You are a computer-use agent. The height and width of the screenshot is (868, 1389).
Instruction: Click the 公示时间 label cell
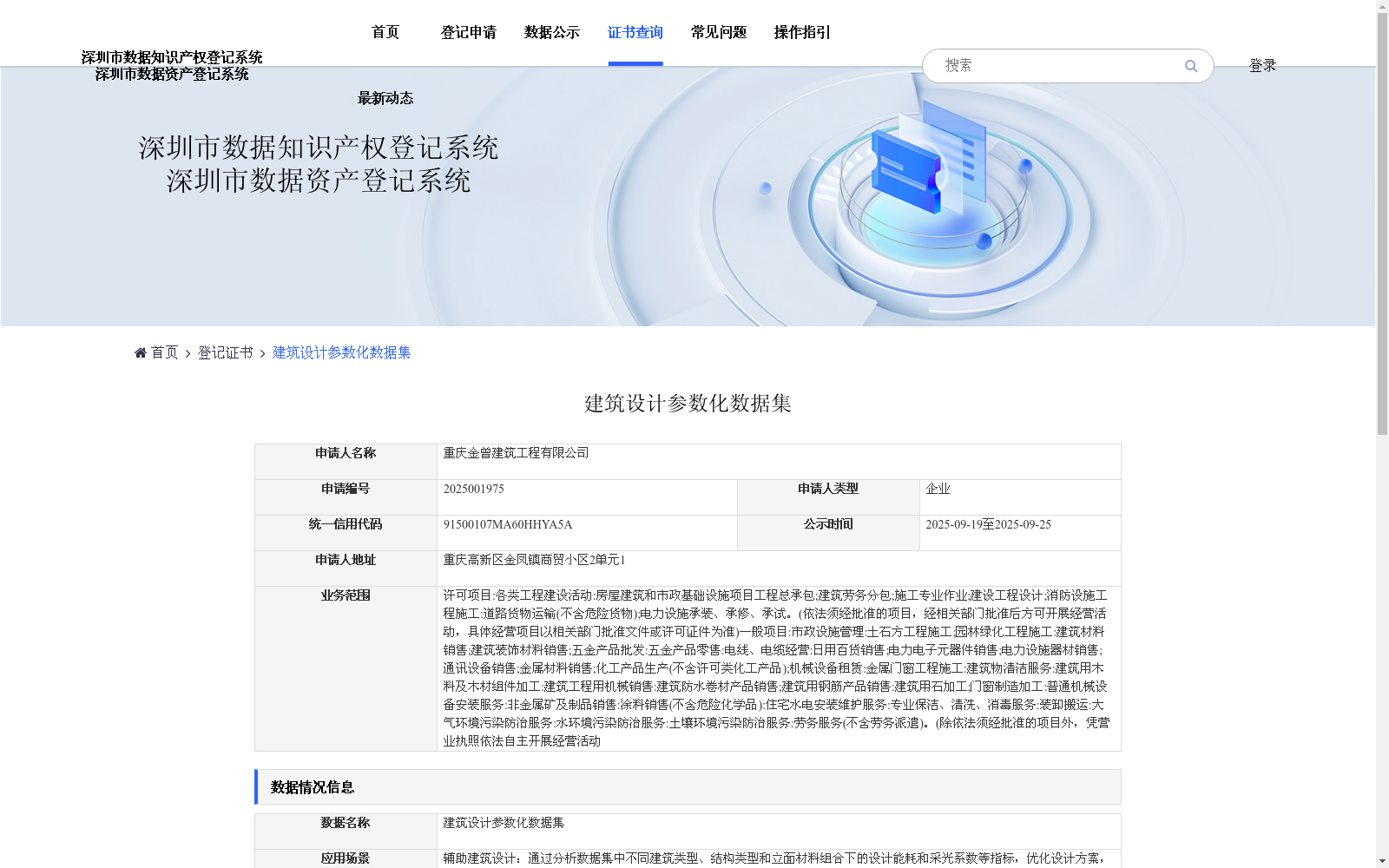pyautogui.click(x=828, y=533)
